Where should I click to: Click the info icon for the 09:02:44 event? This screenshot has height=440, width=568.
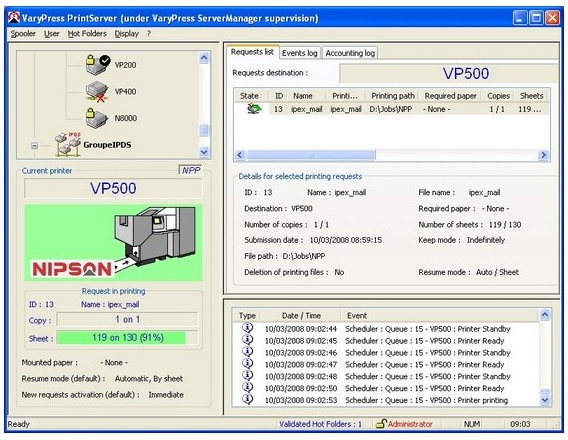click(x=247, y=328)
